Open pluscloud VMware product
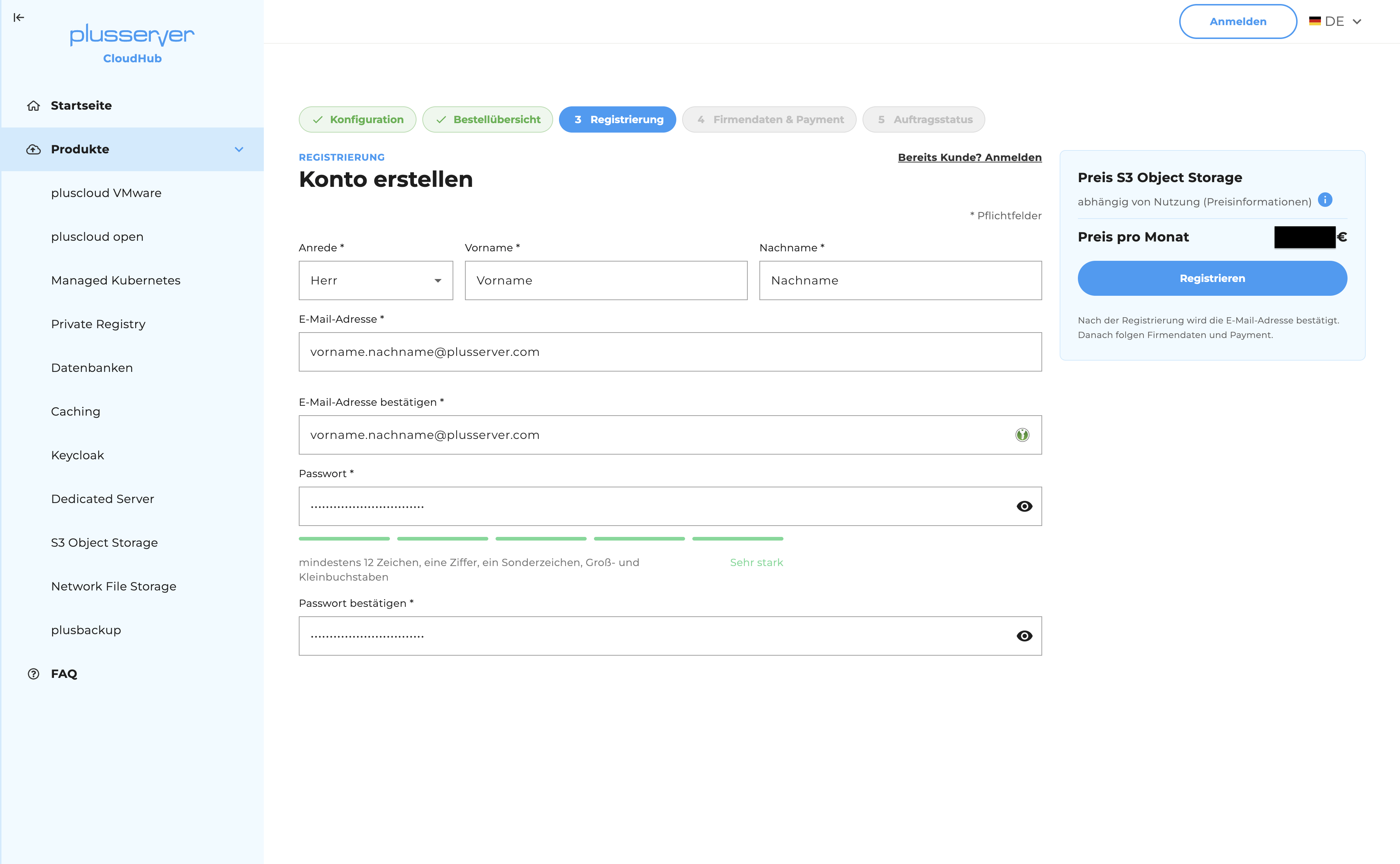 [x=106, y=193]
